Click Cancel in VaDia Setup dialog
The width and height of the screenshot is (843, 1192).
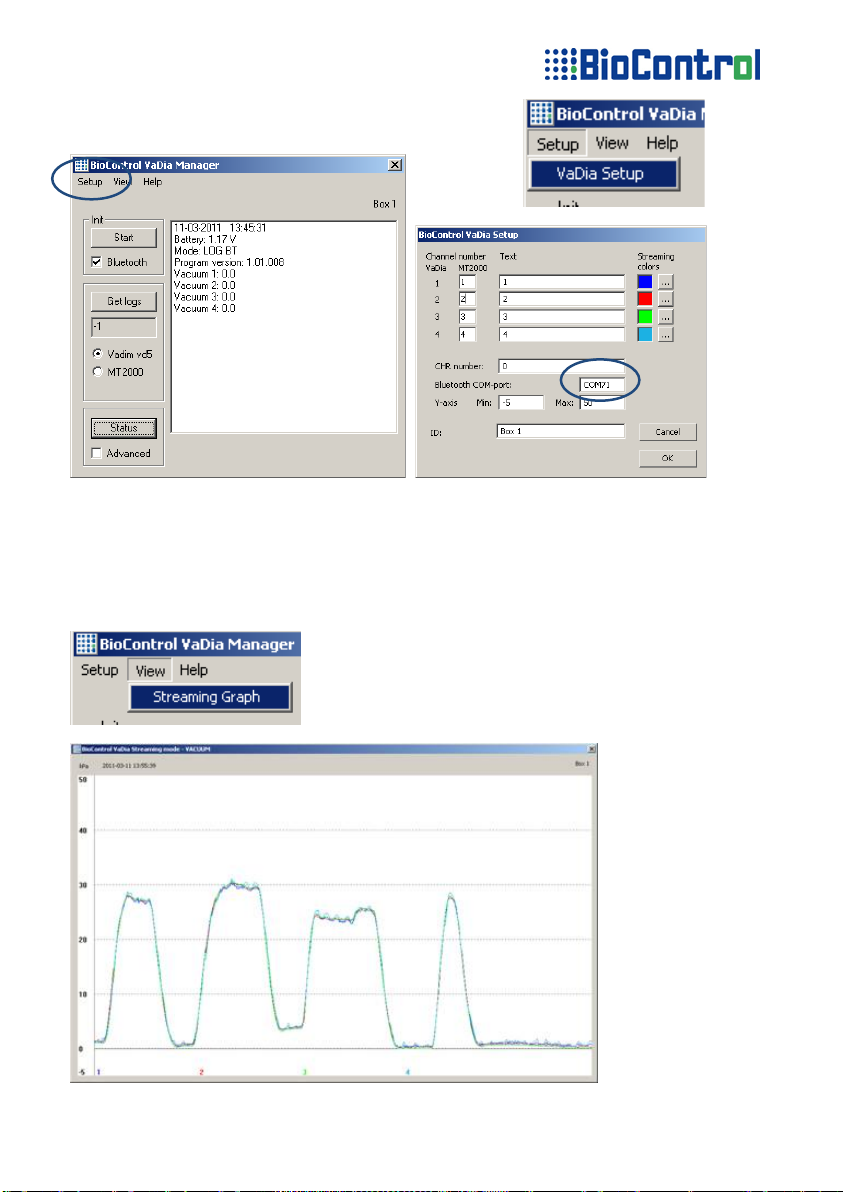coord(667,432)
